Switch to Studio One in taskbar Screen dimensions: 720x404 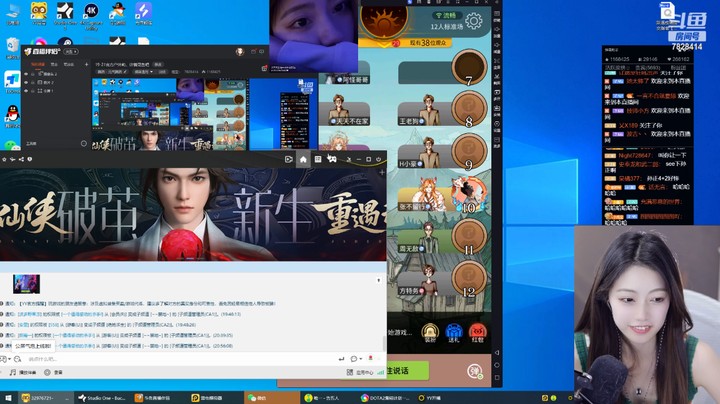[102, 398]
